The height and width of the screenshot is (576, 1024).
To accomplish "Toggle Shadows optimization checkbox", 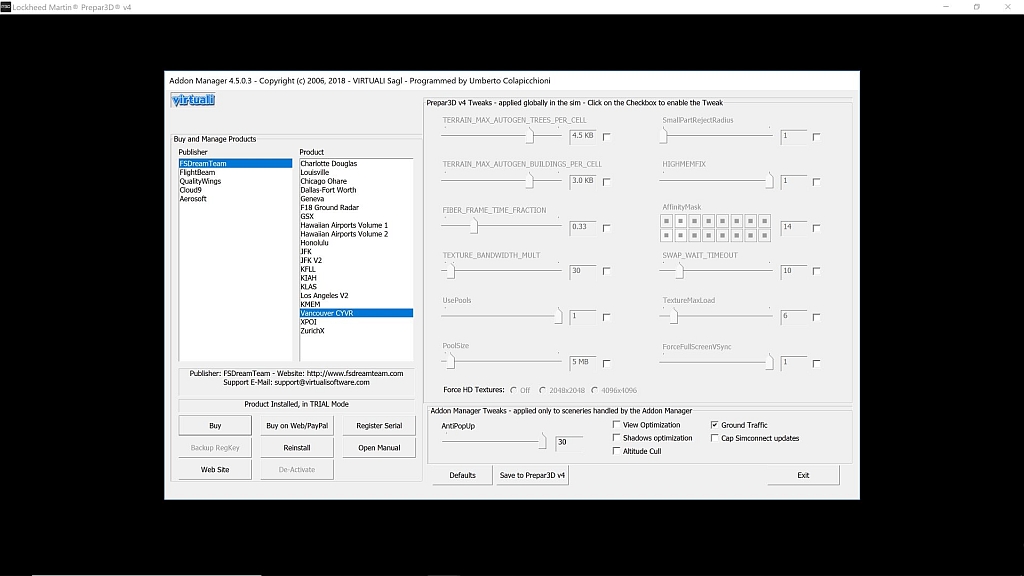I will click(615, 438).
